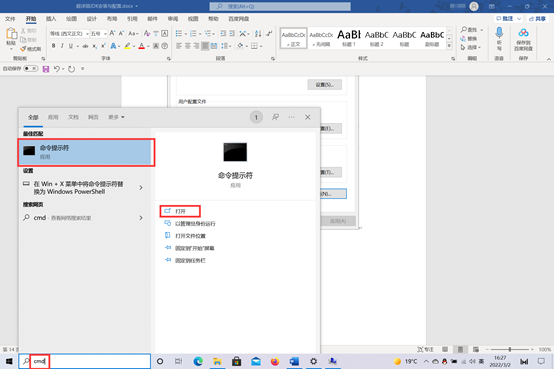The height and width of the screenshot is (369, 554).
Task: Toggle bold formatting in the ribbon
Action: pyautogui.click(x=53, y=46)
